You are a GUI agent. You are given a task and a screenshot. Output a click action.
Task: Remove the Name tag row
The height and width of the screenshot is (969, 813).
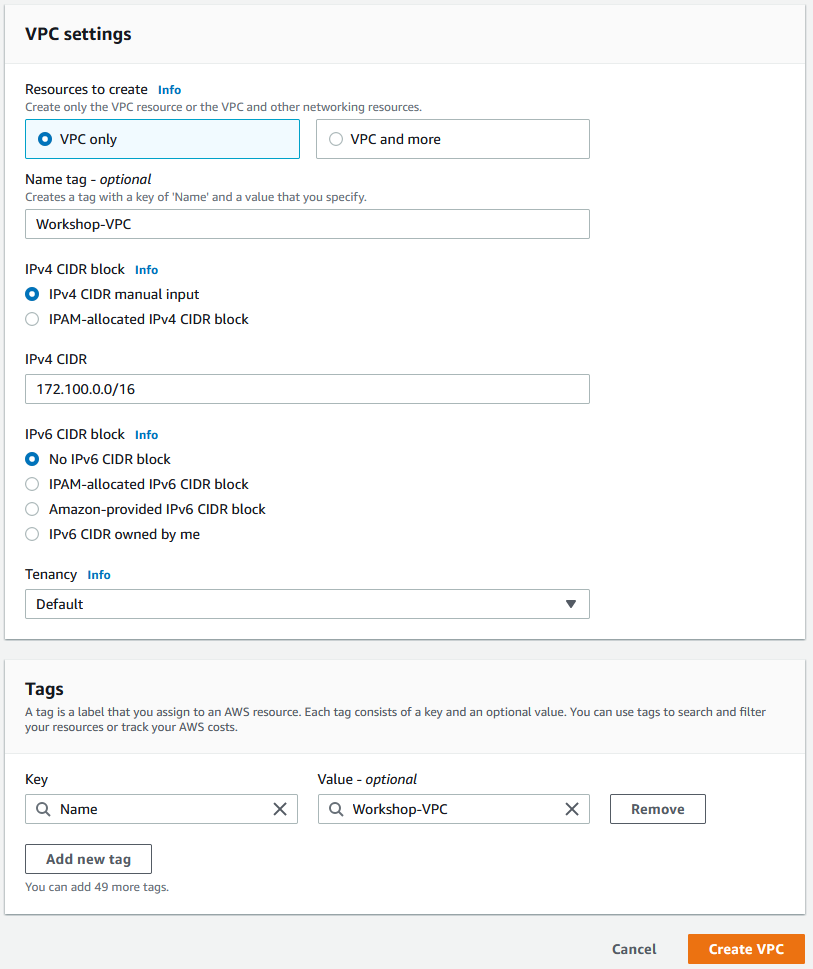pyautogui.click(x=657, y=809)
